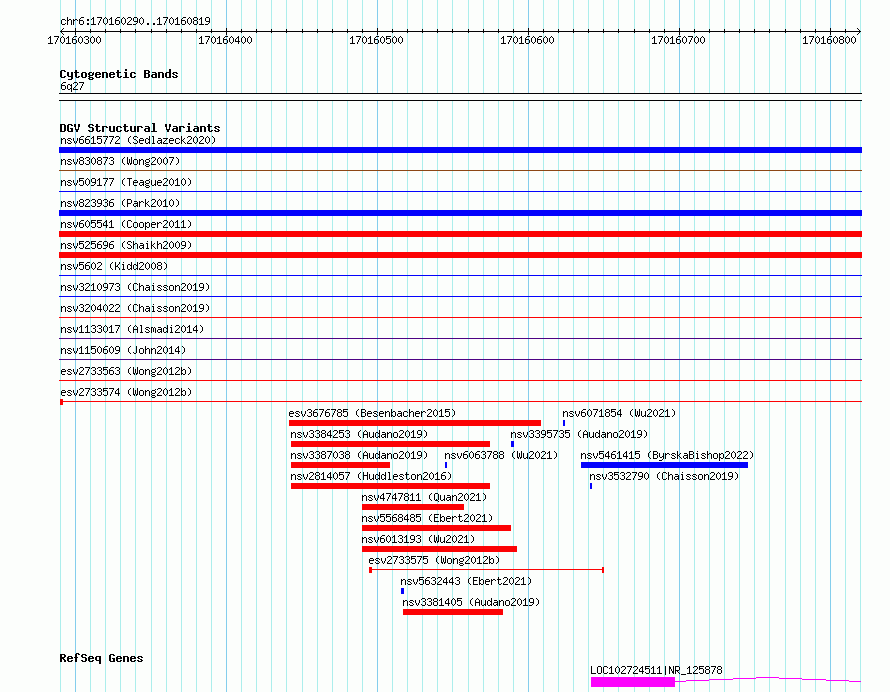Click the red bar under esv3676785
The image size is (890, 692).
pos(415,423)
